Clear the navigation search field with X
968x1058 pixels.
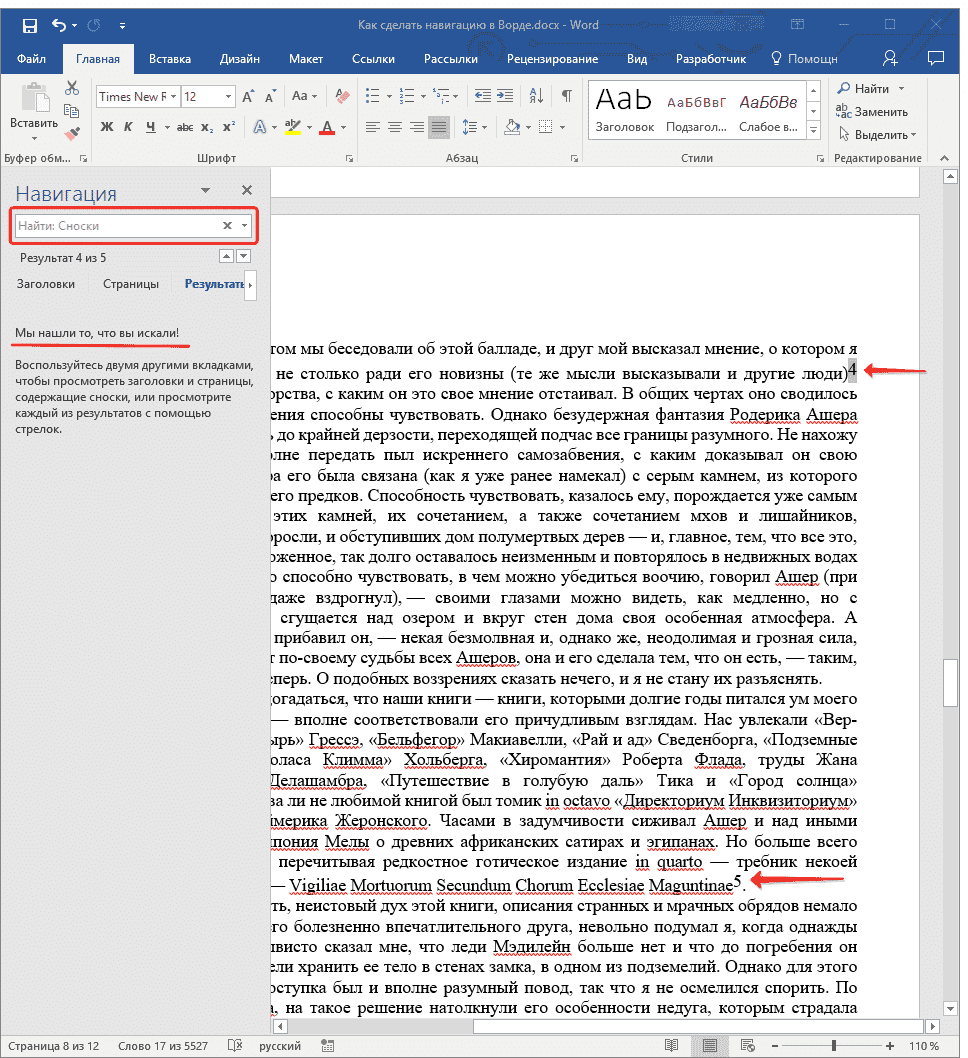(227, 226)
